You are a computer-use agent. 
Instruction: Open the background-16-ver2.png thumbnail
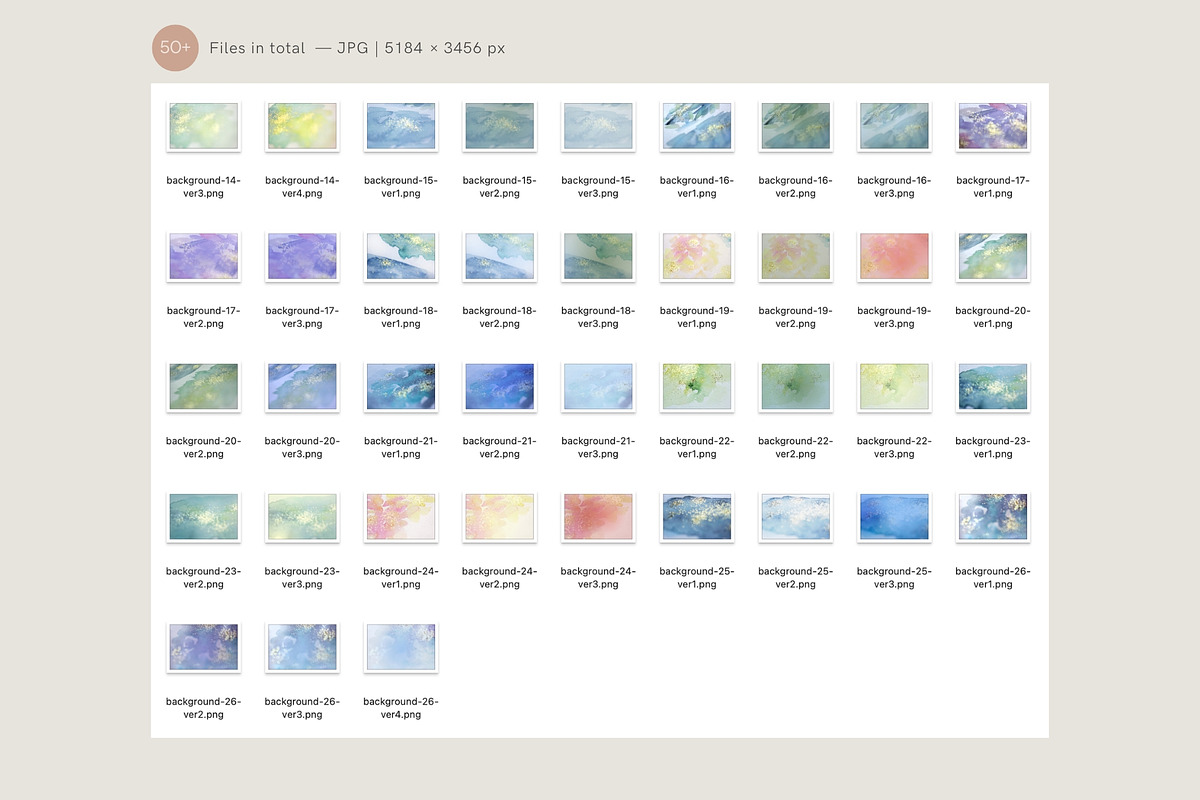point(796,126)
